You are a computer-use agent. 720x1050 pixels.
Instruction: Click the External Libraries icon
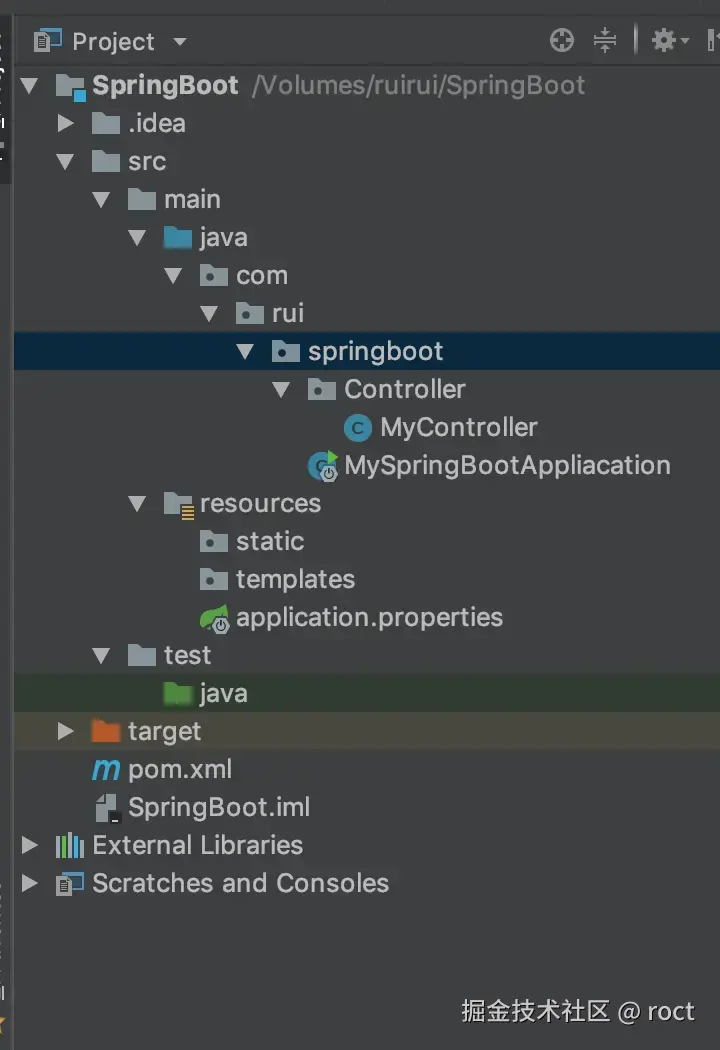click(70, 846)
